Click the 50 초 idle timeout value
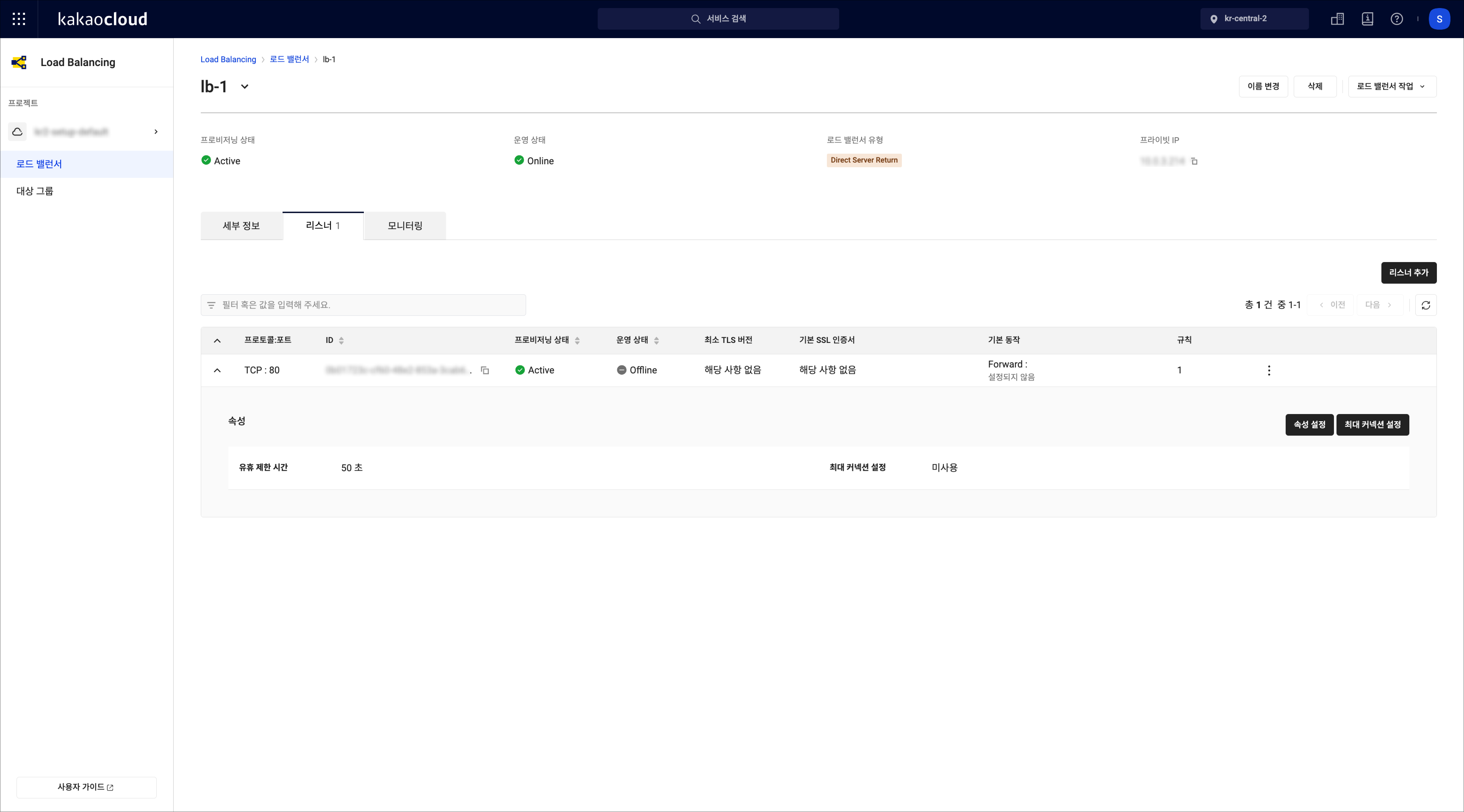This screenshot has height=812, width=1464. tap(352, 468)
